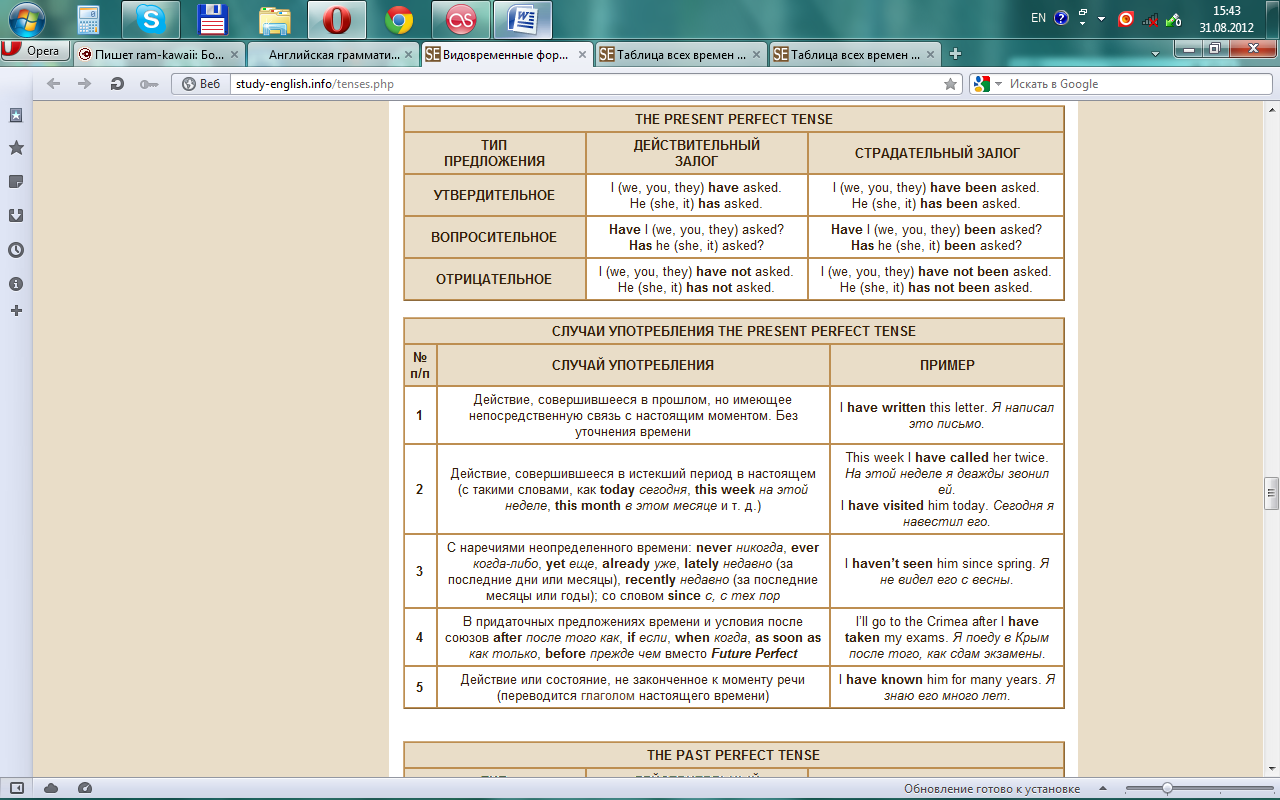The height and width of the screenshot is (800, 1280).
Task: Click the УТВЕРДИТЕЛЬНОЕ row label
Action: 494,195
